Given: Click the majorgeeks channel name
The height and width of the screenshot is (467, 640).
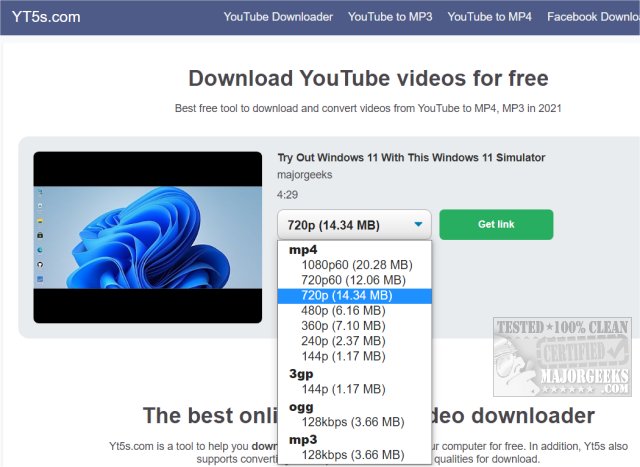Looking at the screenshot, I should click(304, 175).
